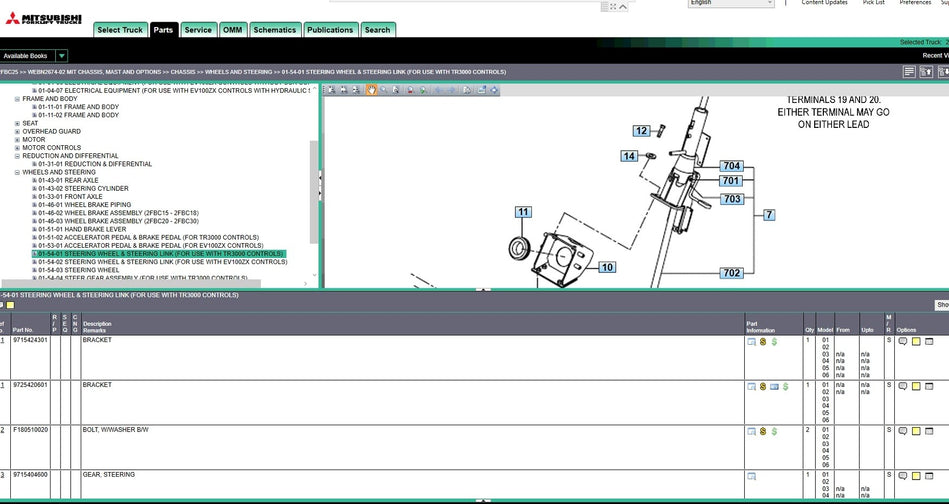The width and height of the screenshot is (949, 504).
Task: Collapse the WHEELS AND STEERING node
Action: [17, 172]
